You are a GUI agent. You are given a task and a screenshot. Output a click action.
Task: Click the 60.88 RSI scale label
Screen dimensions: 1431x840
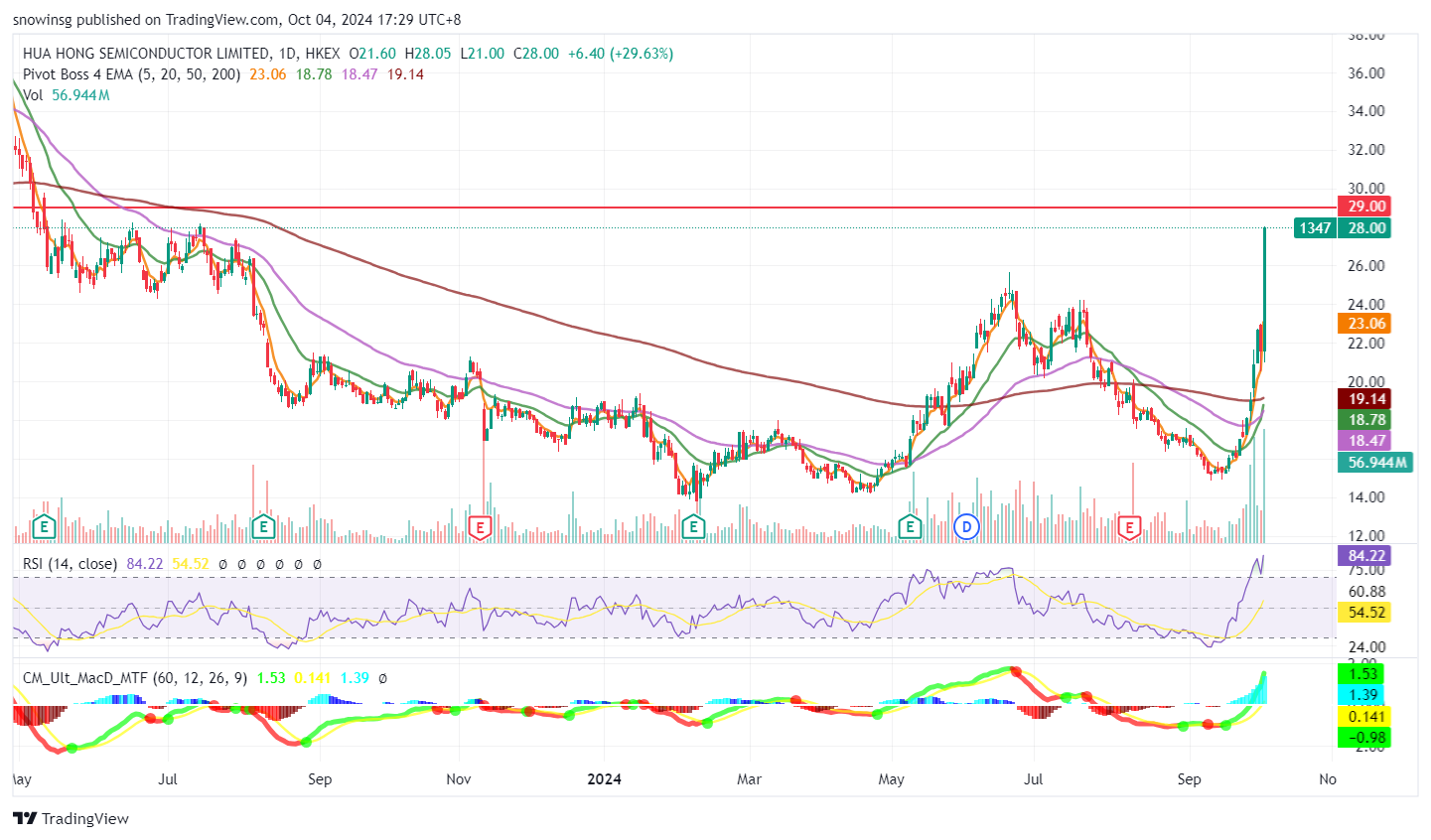(1366, 592)
